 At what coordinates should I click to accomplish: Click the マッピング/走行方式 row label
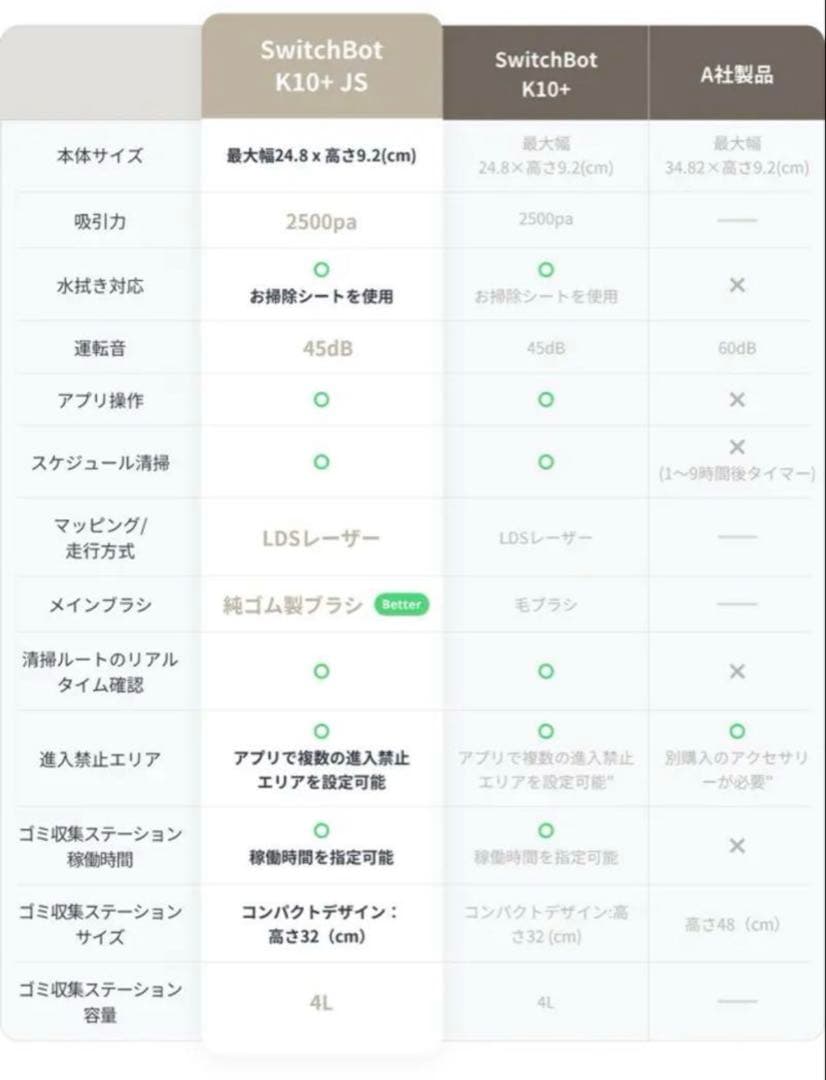(100, 537)
